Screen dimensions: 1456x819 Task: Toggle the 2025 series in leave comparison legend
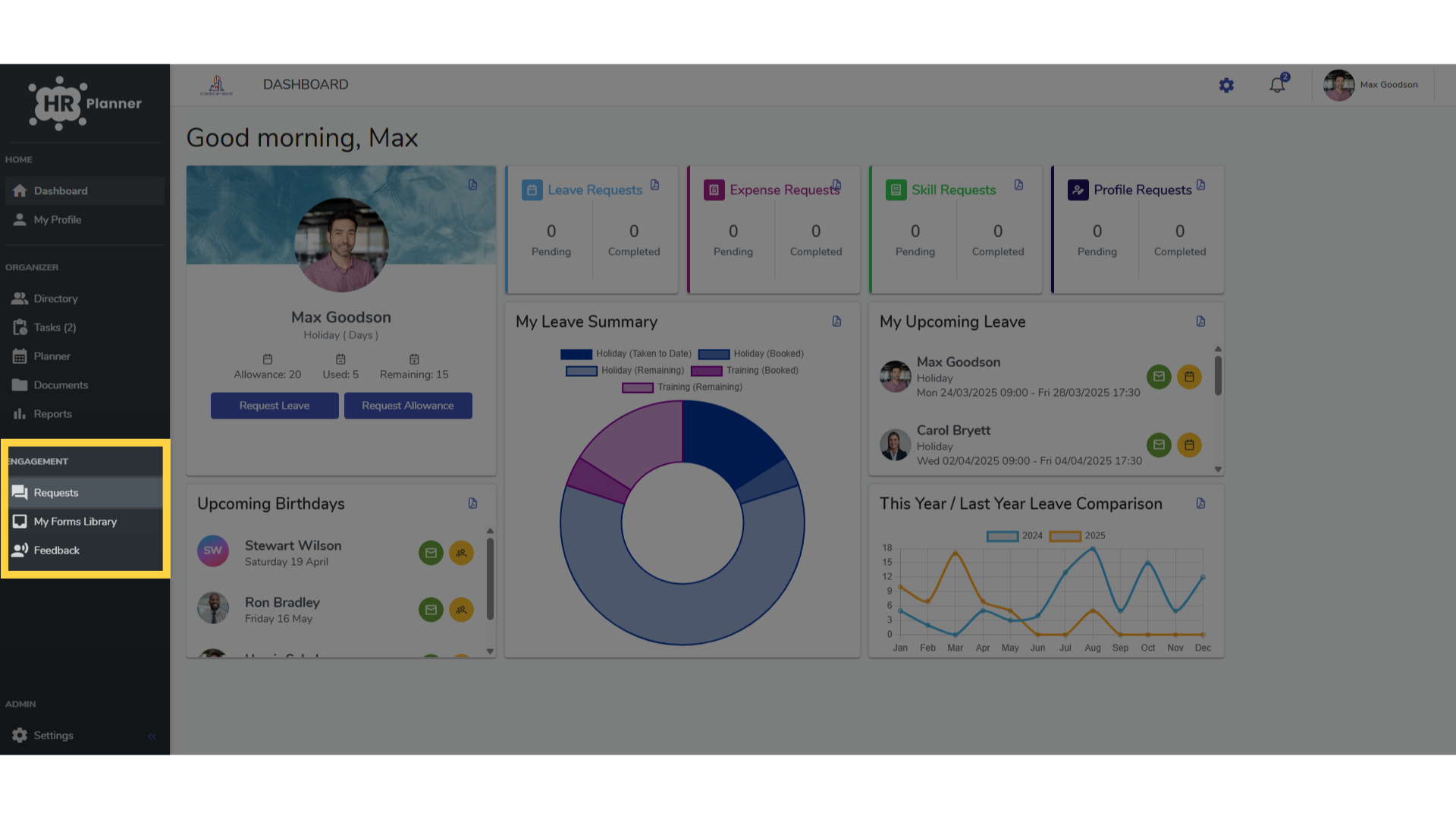point(1065,536)
